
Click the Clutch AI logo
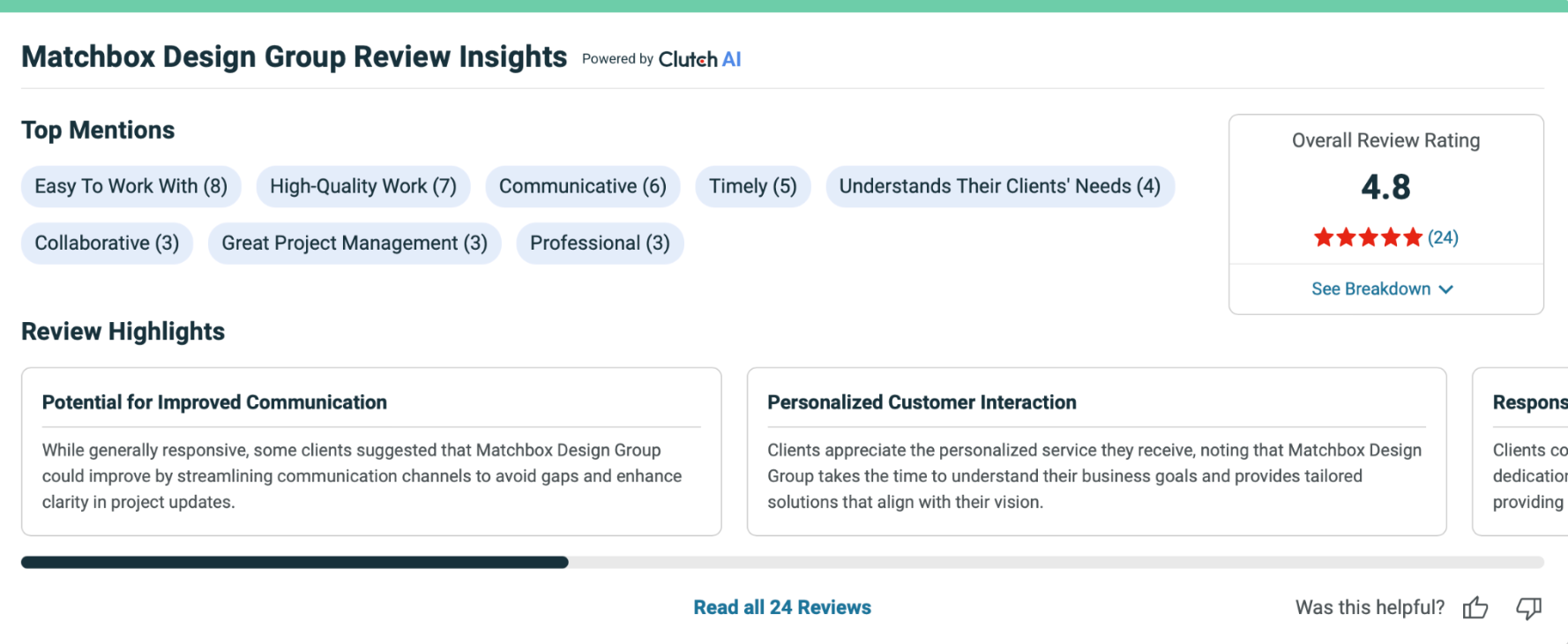[699, 59]
